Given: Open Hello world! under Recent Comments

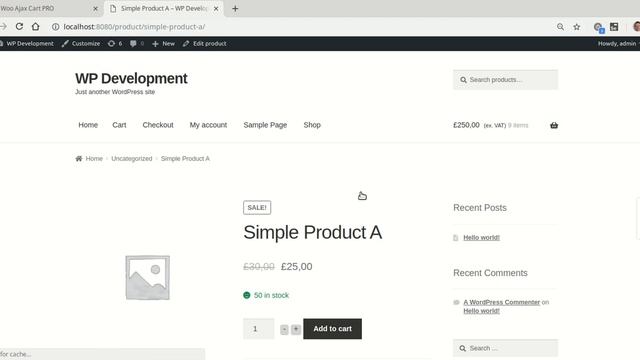Looking at the screenshot, I should [x=481, y=311].
